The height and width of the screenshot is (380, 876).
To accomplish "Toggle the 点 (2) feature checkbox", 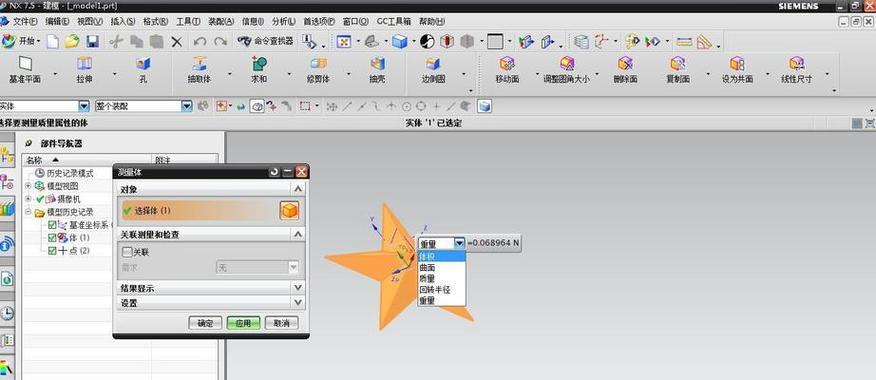I will (x=53, y=250).
